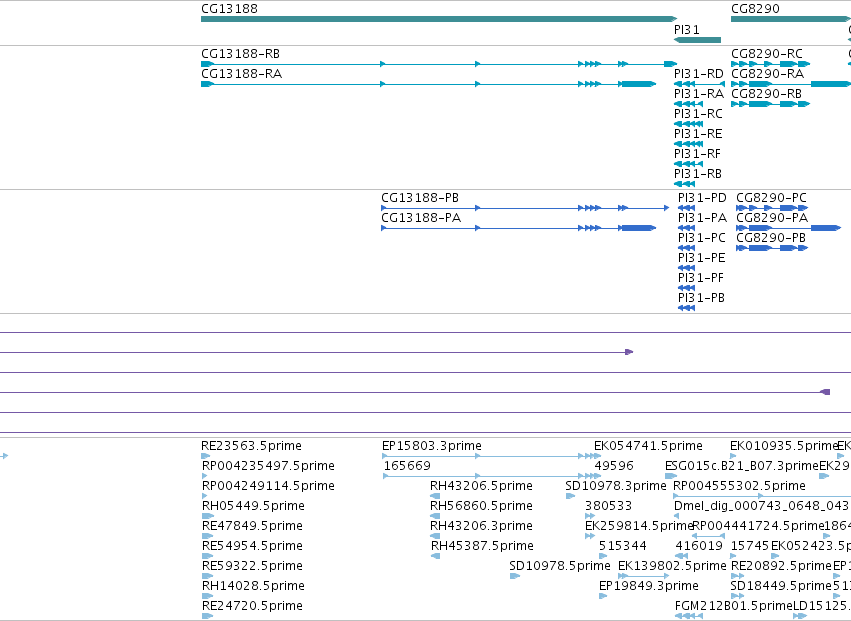
Task: Open the Dmel_dig_000743_0648_043 feature
Action: pyautogui.click(x=761, y=506)
